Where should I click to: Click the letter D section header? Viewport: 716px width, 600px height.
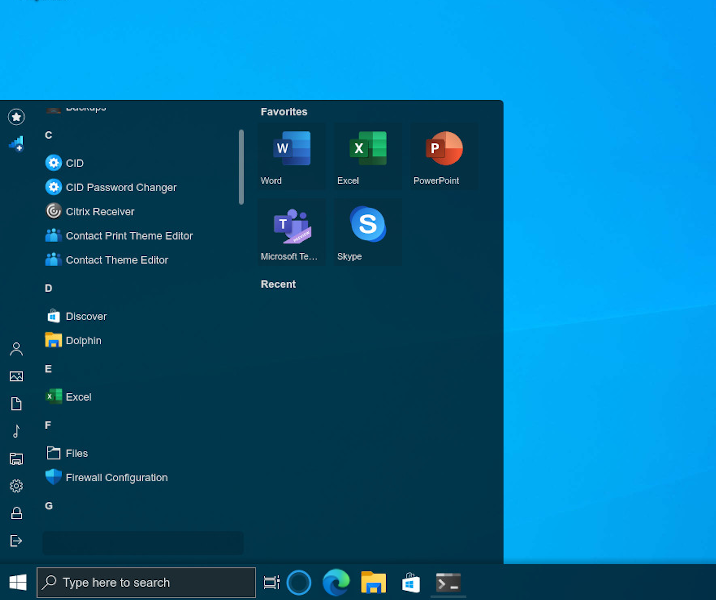point(49,289)
